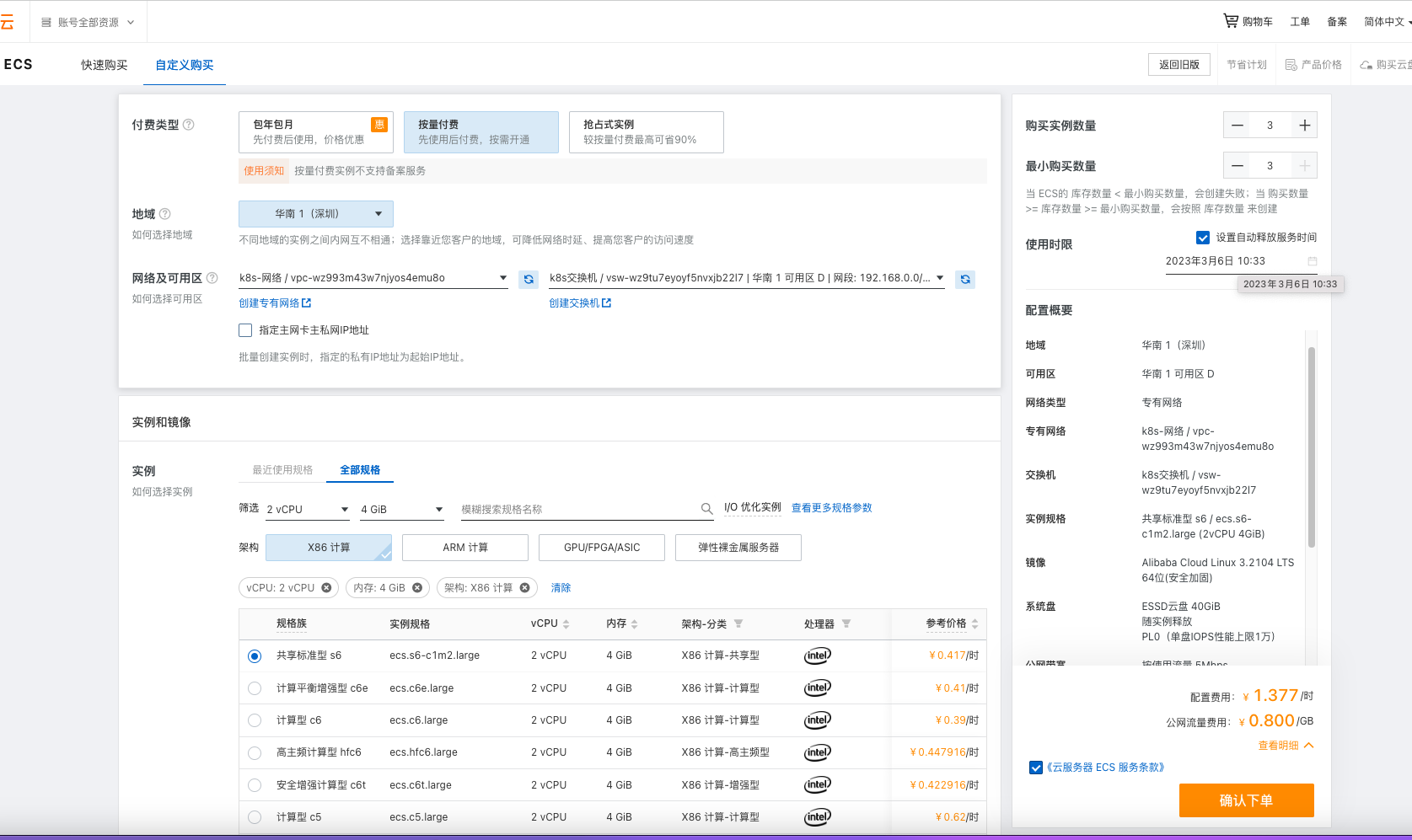Image resolution: width=1412 pixels, height=840 pixels.
Task: Open the 创建交换机 link
Action: pyautogui.click(x=580, y=303)
